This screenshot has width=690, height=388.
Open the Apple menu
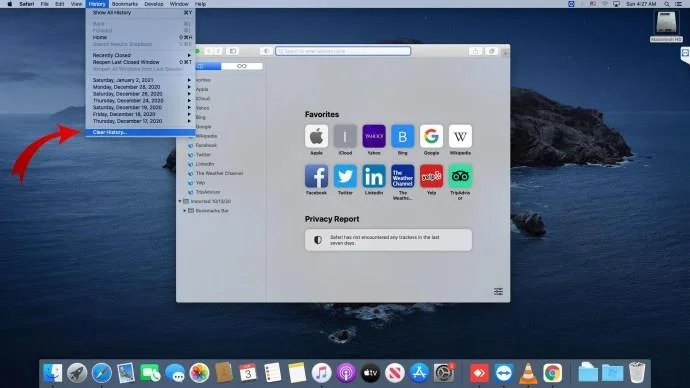coord(10,4)
